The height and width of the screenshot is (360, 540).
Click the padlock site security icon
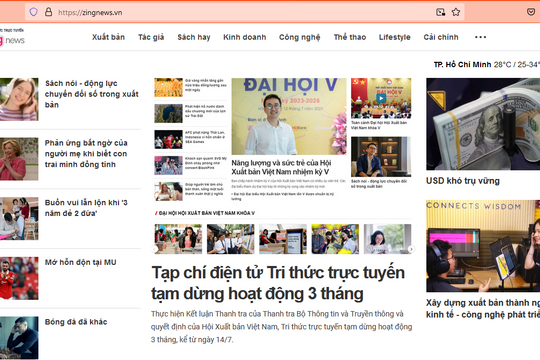[49, 12]
